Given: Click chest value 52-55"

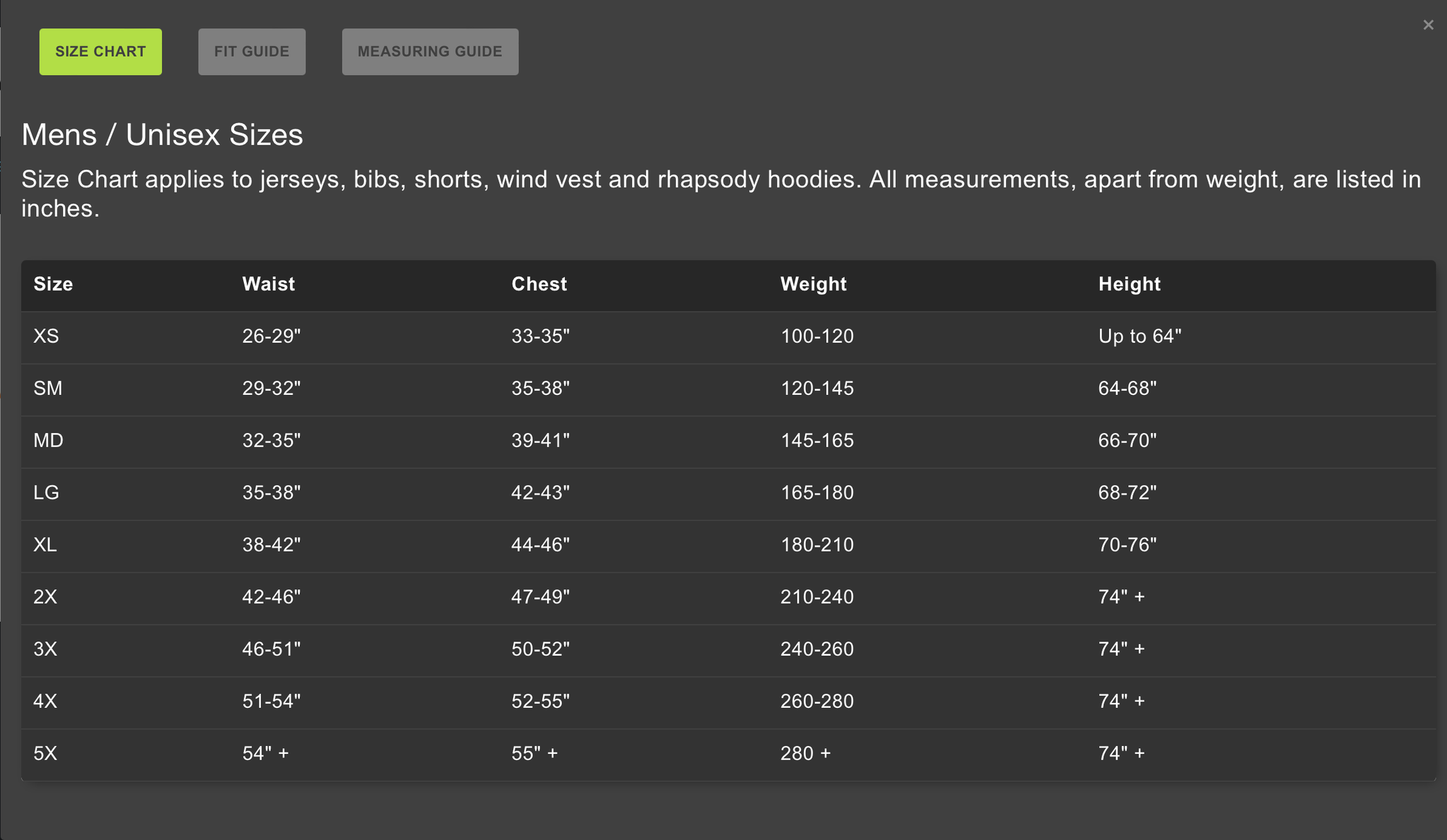Looking at the screenshot, I should click(541, 702).
